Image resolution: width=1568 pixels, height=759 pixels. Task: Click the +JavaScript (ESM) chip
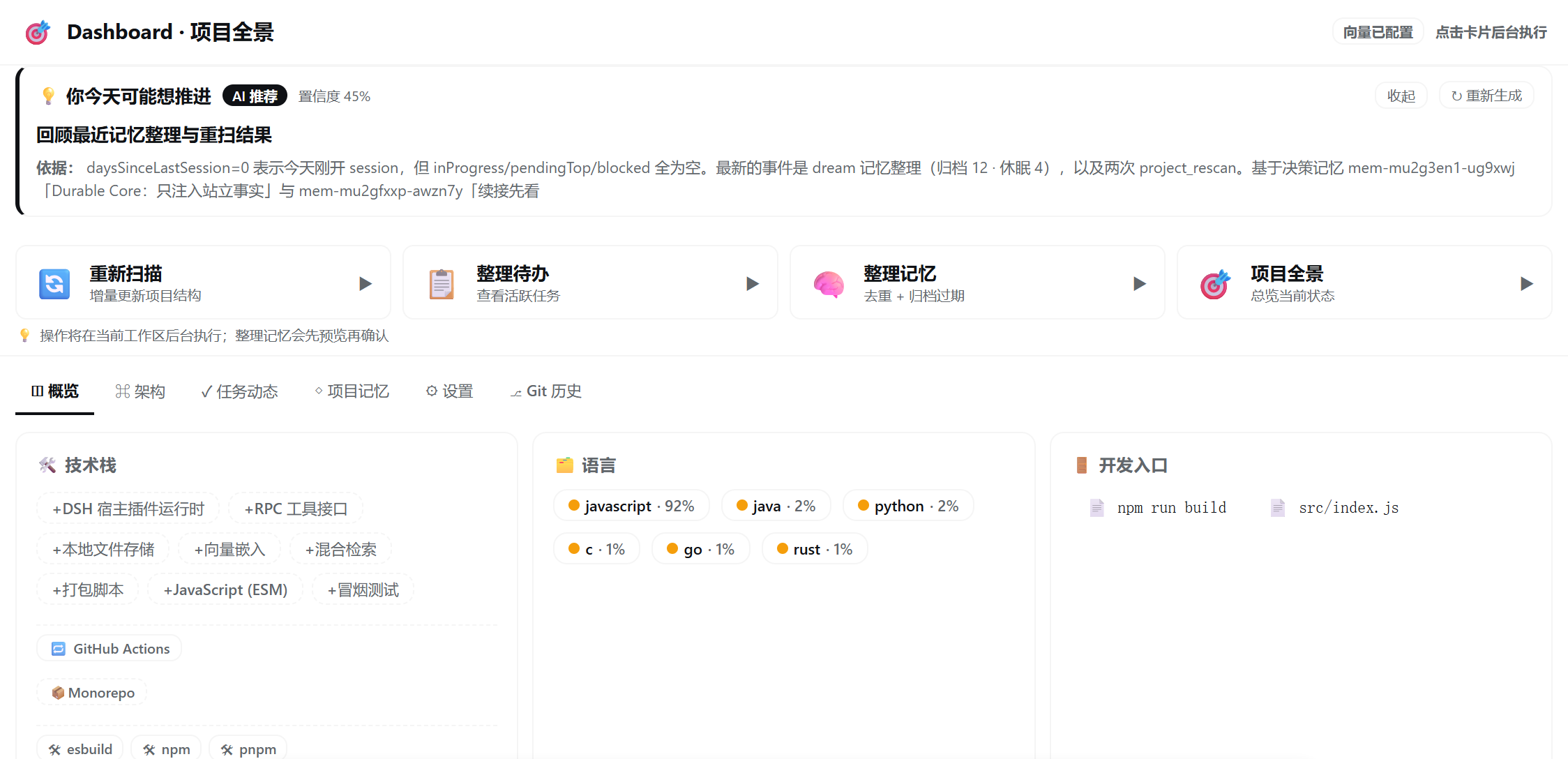225,589
